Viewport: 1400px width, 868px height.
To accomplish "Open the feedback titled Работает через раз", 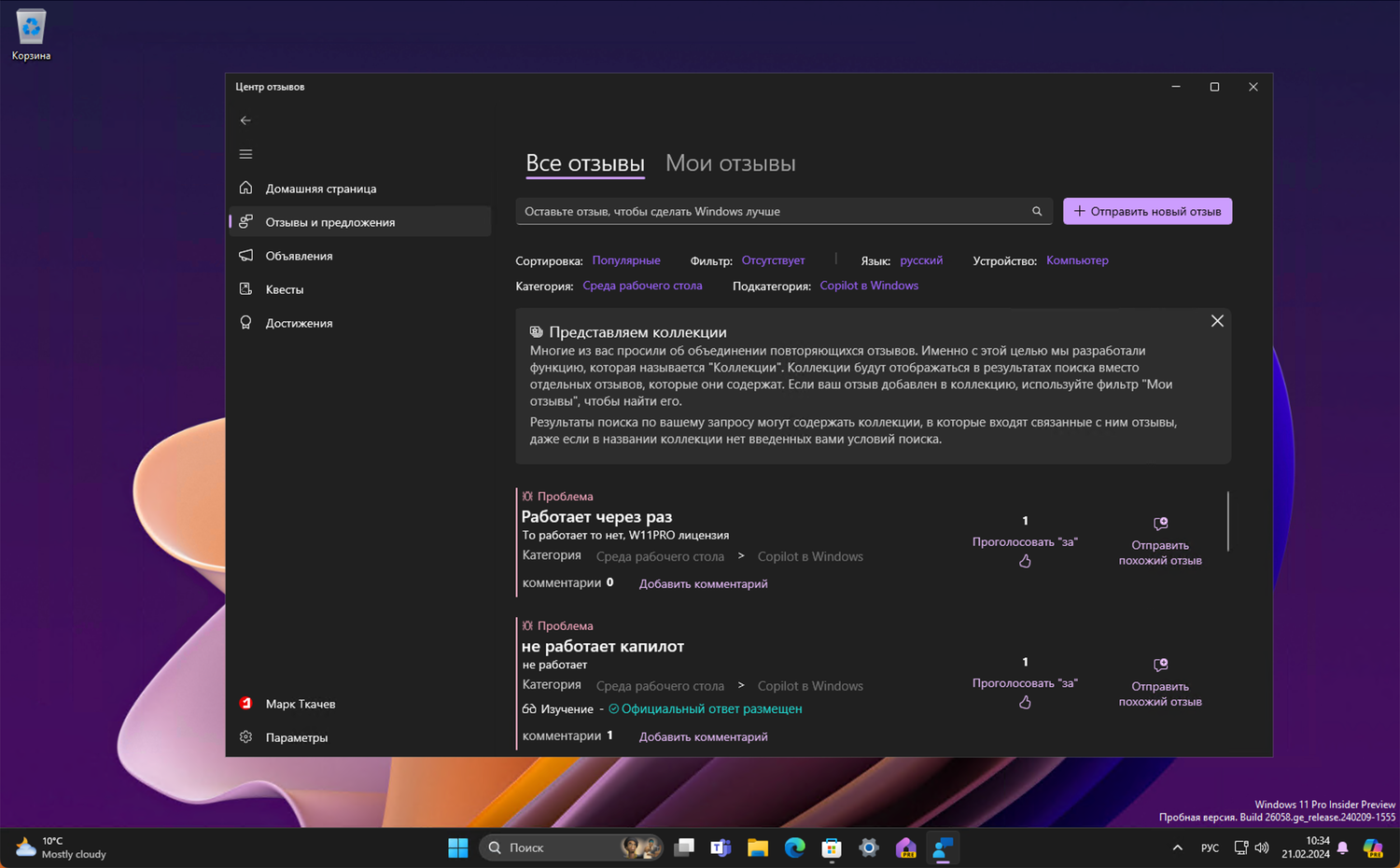I will [596, 516].
